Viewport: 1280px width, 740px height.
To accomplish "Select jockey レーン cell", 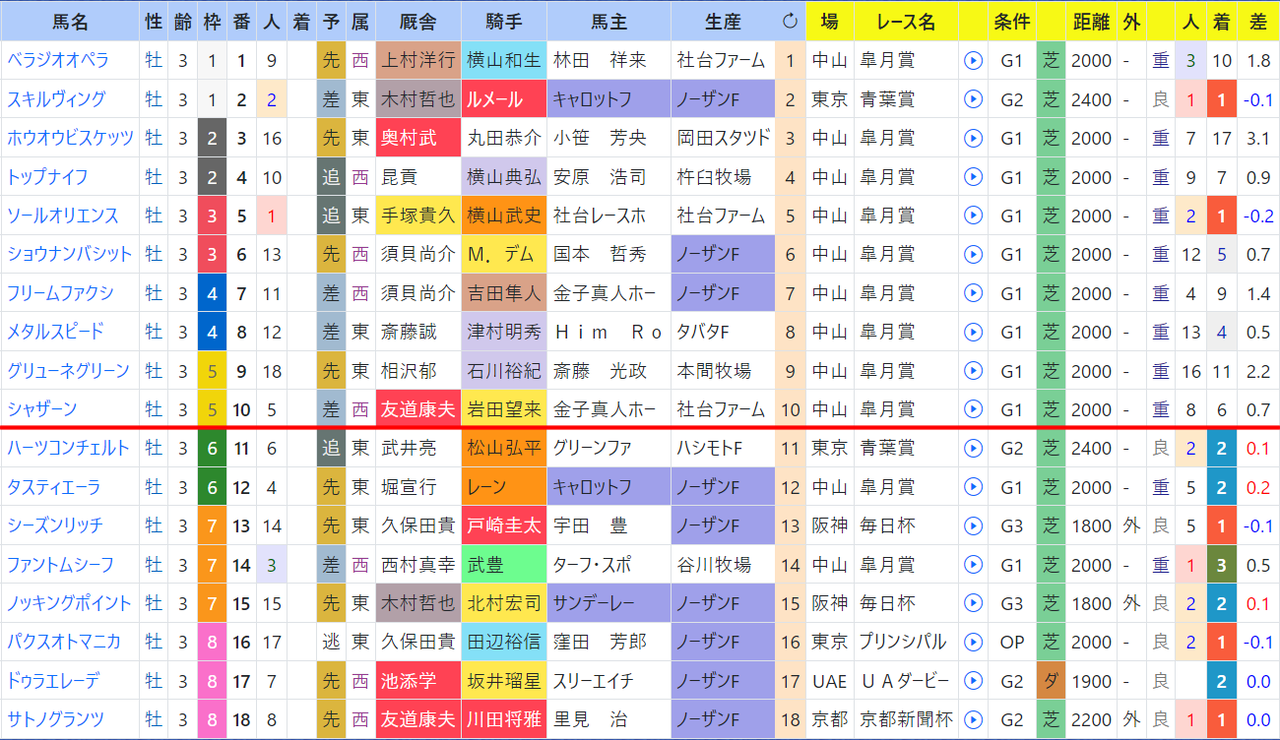I will click(504, 487).
